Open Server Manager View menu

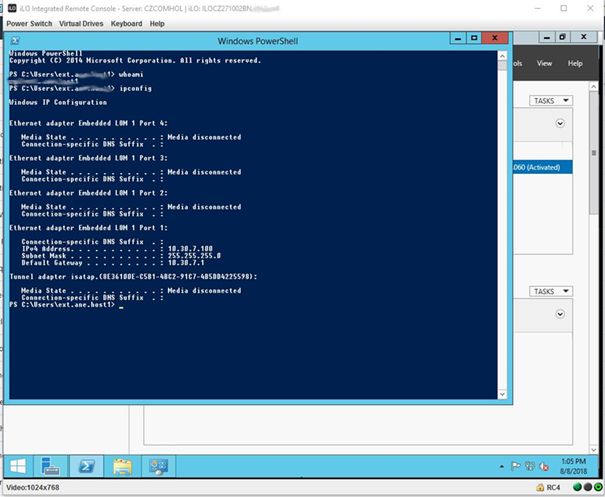544,63
